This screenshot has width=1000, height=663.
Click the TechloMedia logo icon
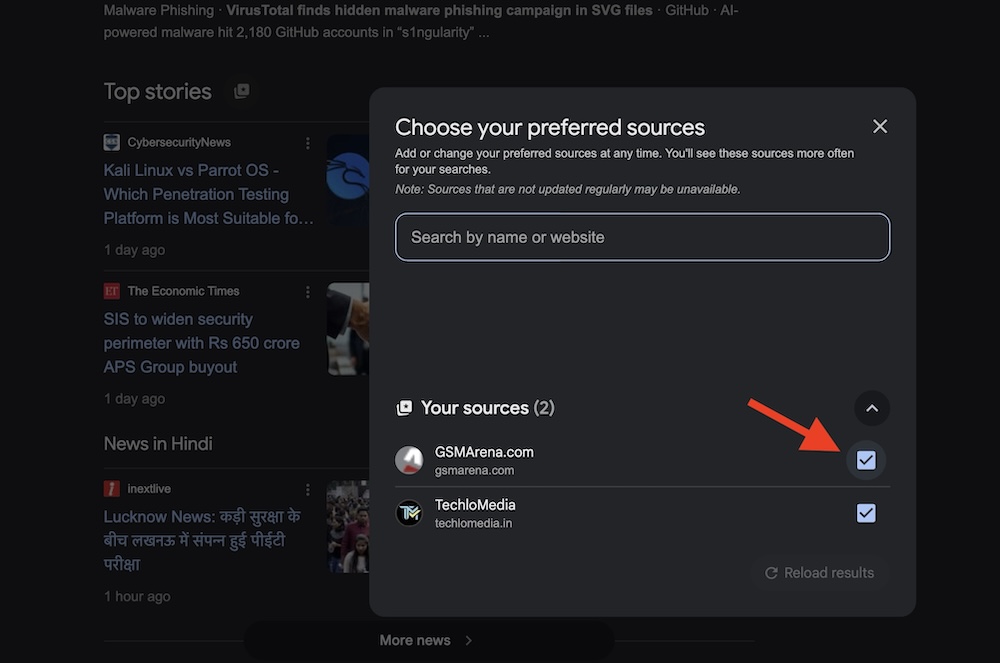(409, 513)
